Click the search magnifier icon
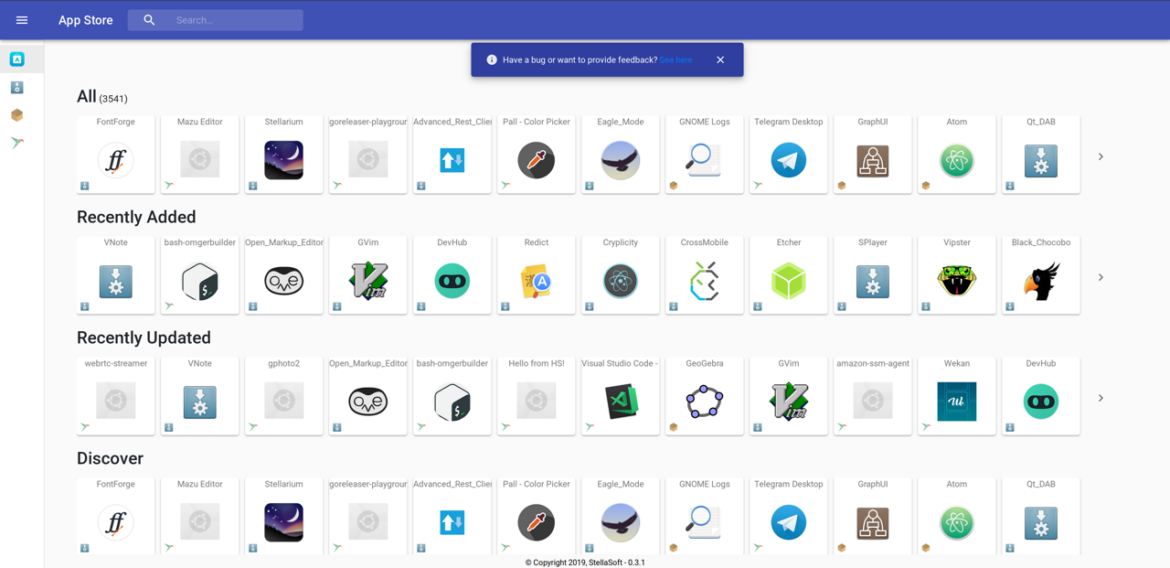This screenshot has width=1170, height=568. 149,20
